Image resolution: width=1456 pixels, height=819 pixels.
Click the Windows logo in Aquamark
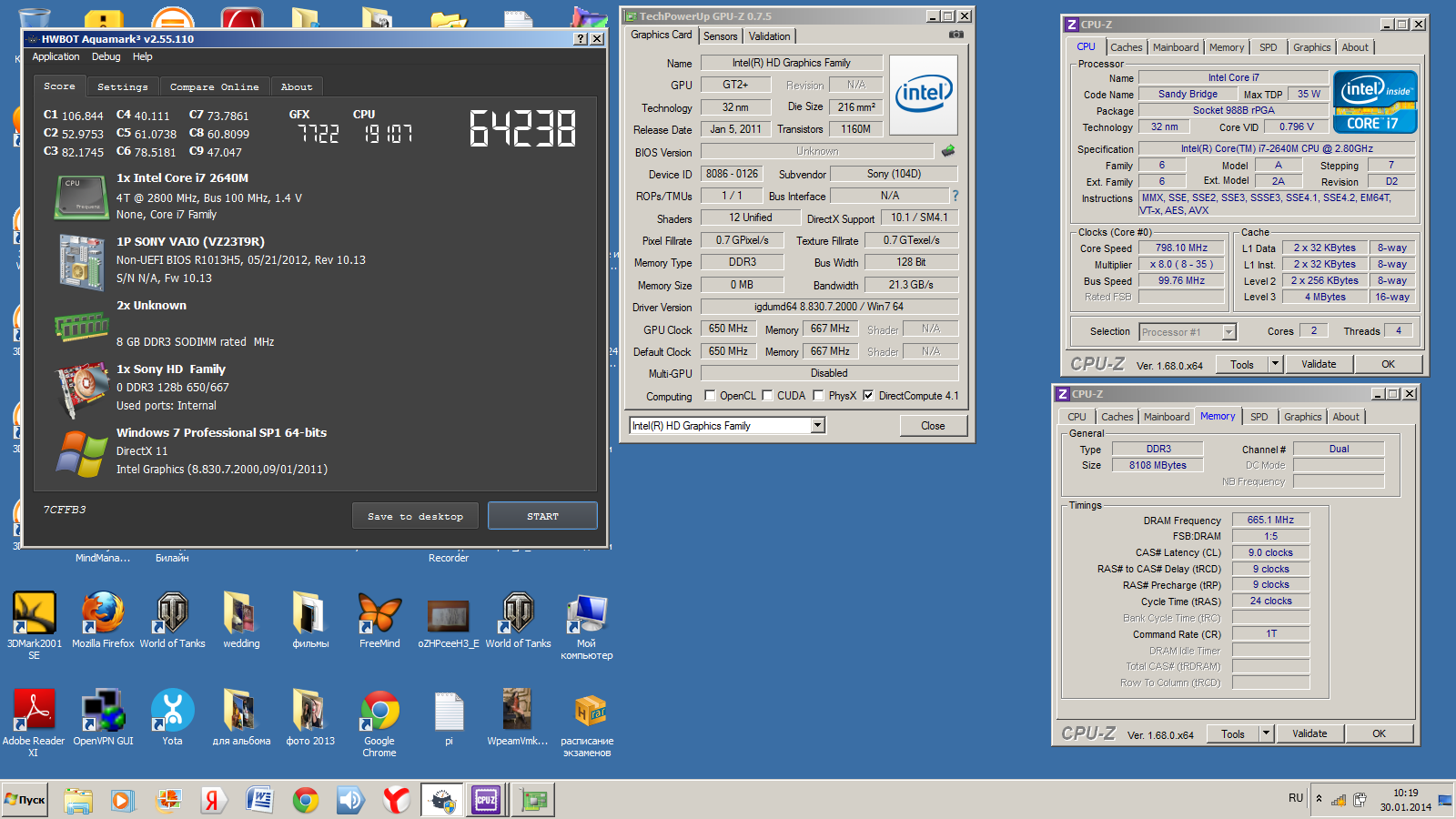pyautogui.click(x=81, y=453)
